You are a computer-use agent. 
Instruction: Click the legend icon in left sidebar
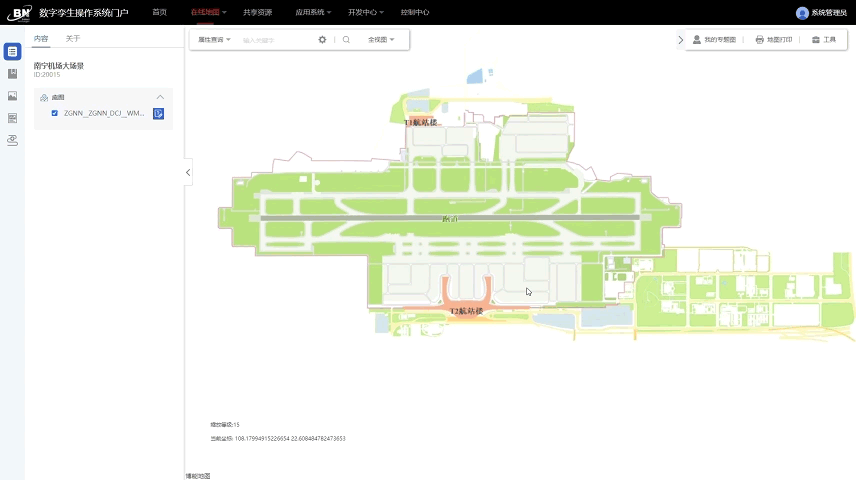[12, 118]
